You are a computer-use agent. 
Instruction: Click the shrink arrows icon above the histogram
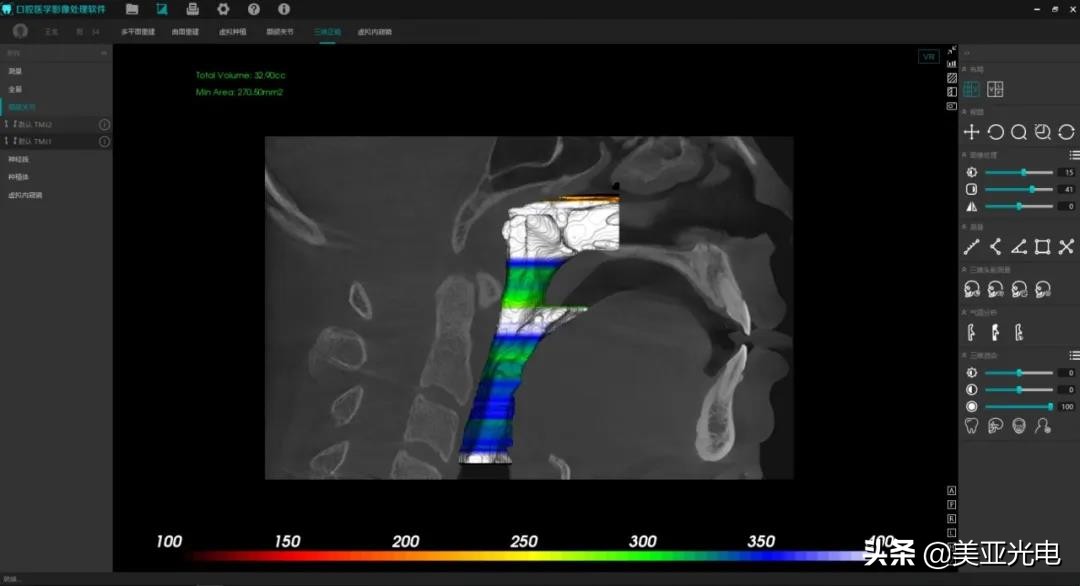pyautogui.click(x=951, y=50)
